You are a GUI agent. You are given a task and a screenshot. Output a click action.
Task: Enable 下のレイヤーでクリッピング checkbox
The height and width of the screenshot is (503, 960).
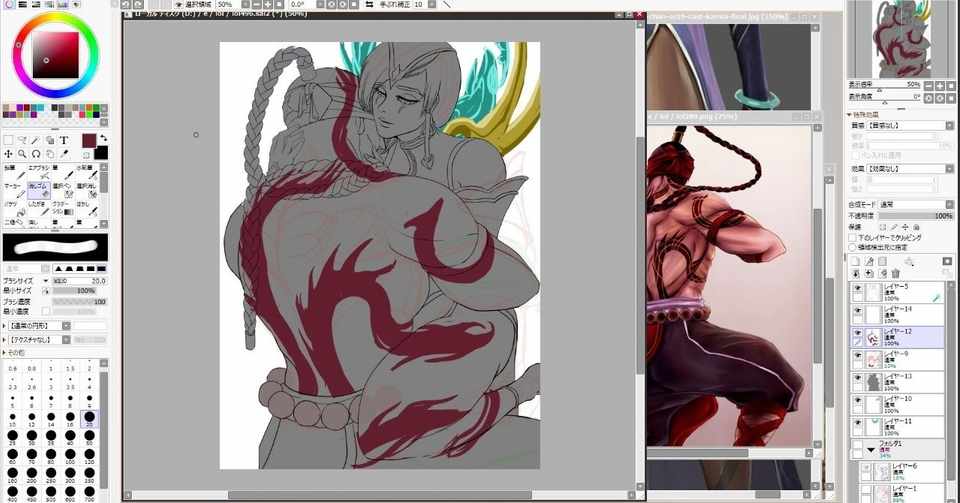[x=852, y=237]
